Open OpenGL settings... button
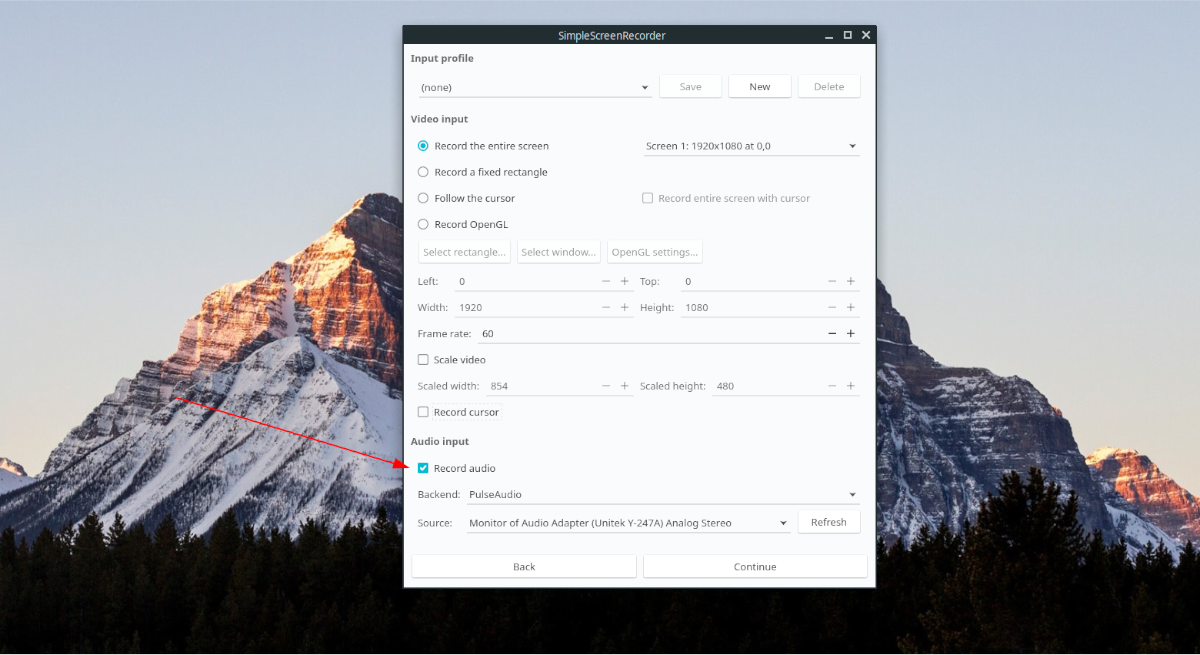The height and width of the screenshot is (655, 1200). (654, 252)
